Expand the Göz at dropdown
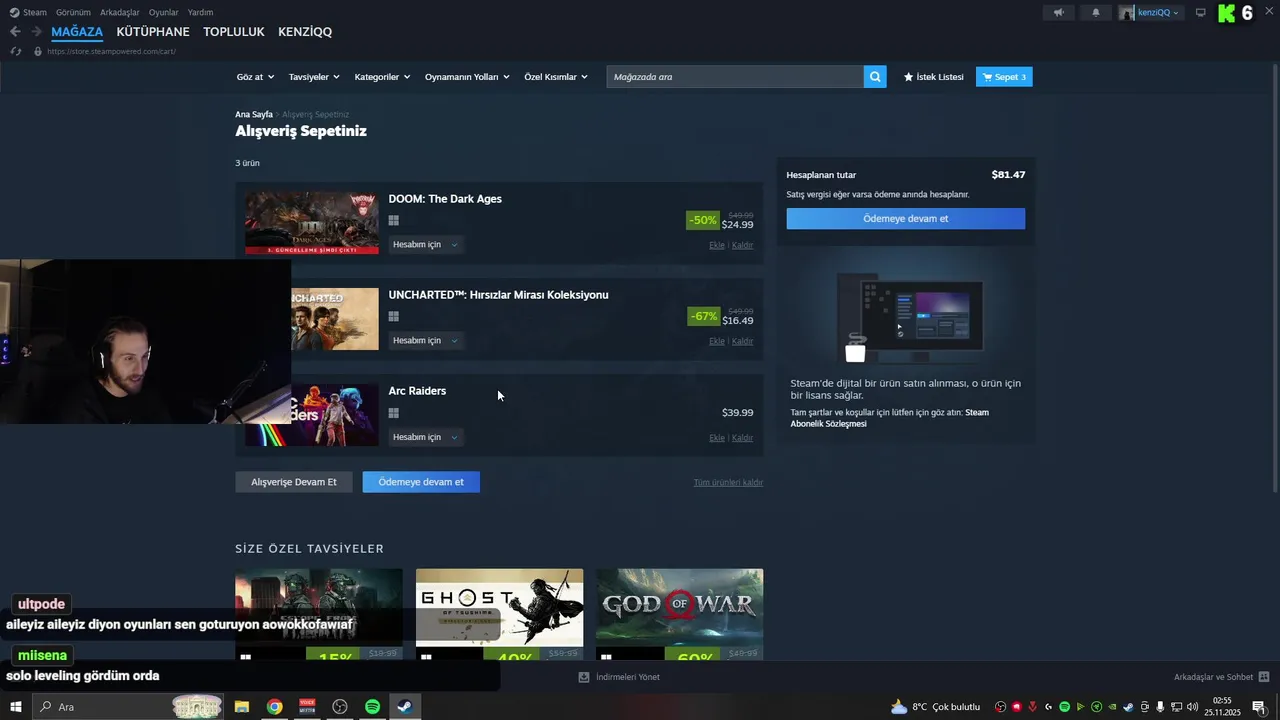This screenshot has height=720, width=1280. click(255, 77)
